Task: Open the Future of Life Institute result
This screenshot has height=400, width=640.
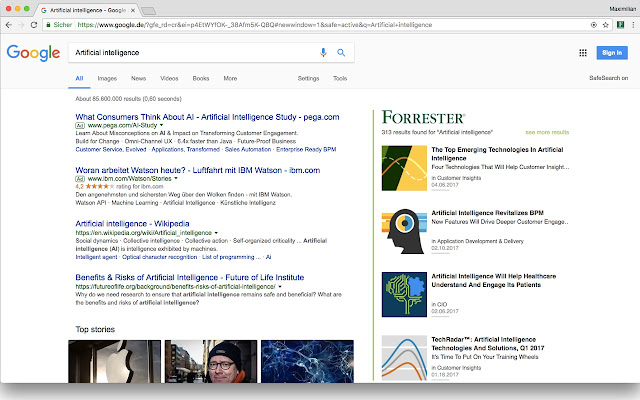Action: 190,278
